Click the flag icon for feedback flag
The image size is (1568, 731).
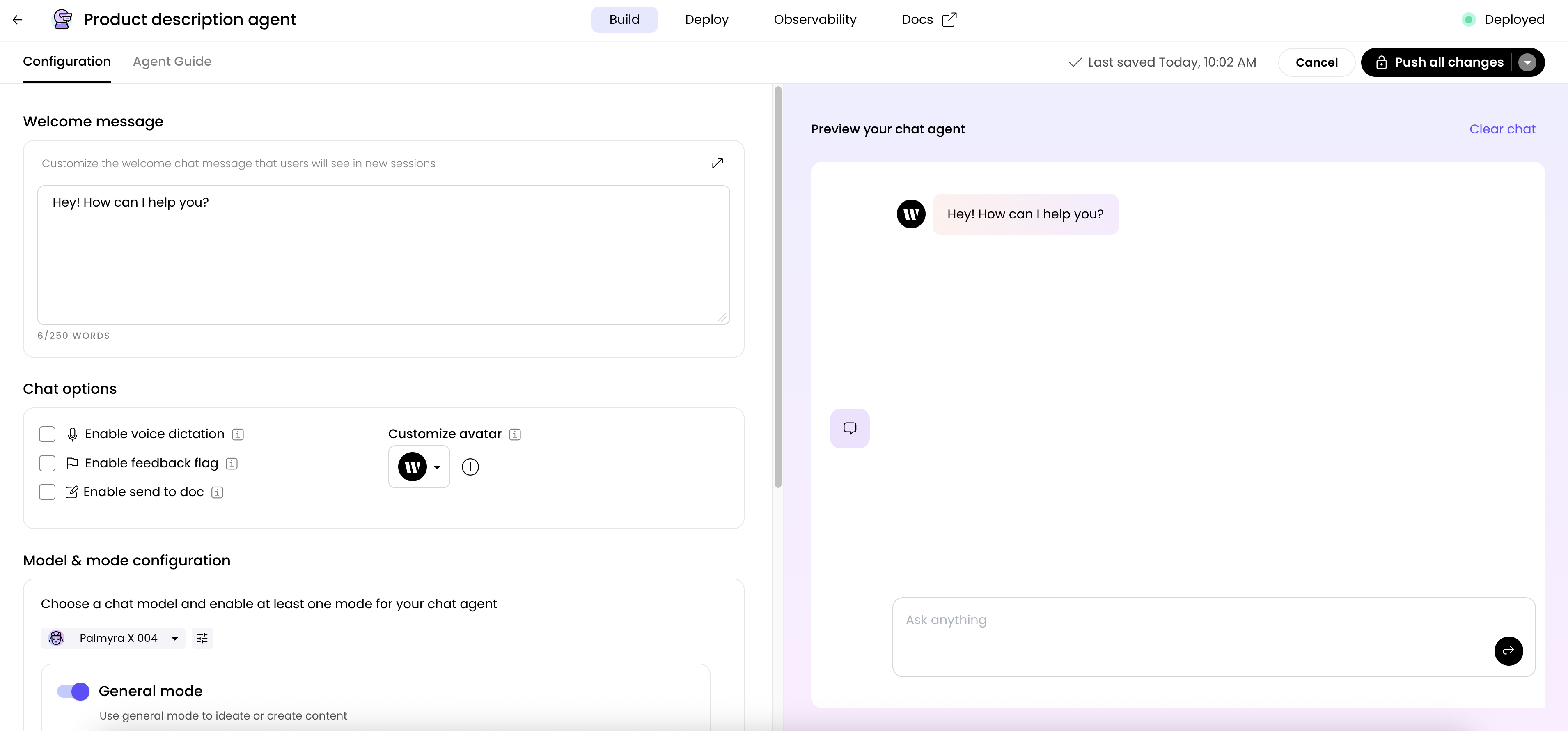coord(72,463)
